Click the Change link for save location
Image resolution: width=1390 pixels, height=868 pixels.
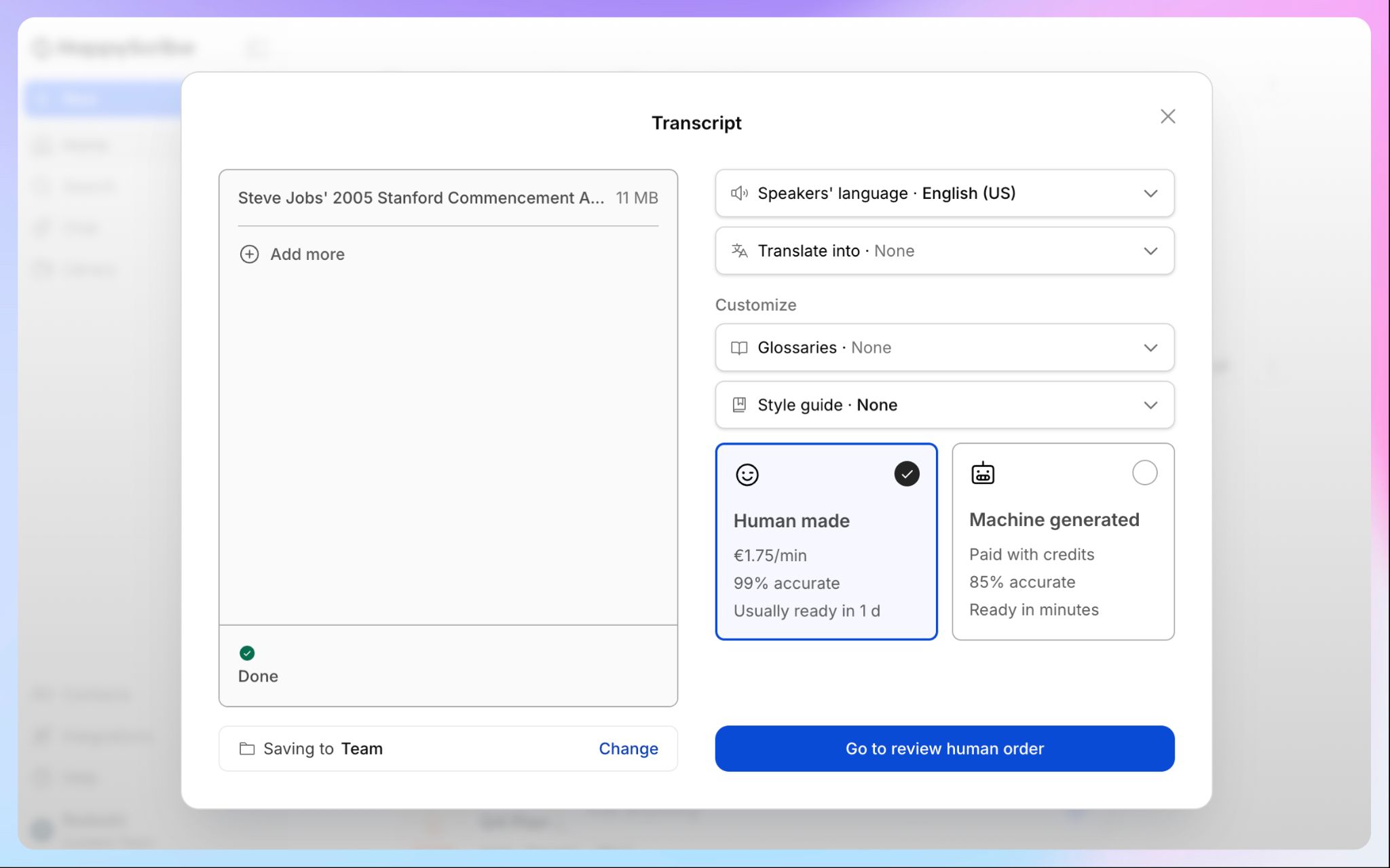point(628,749)
